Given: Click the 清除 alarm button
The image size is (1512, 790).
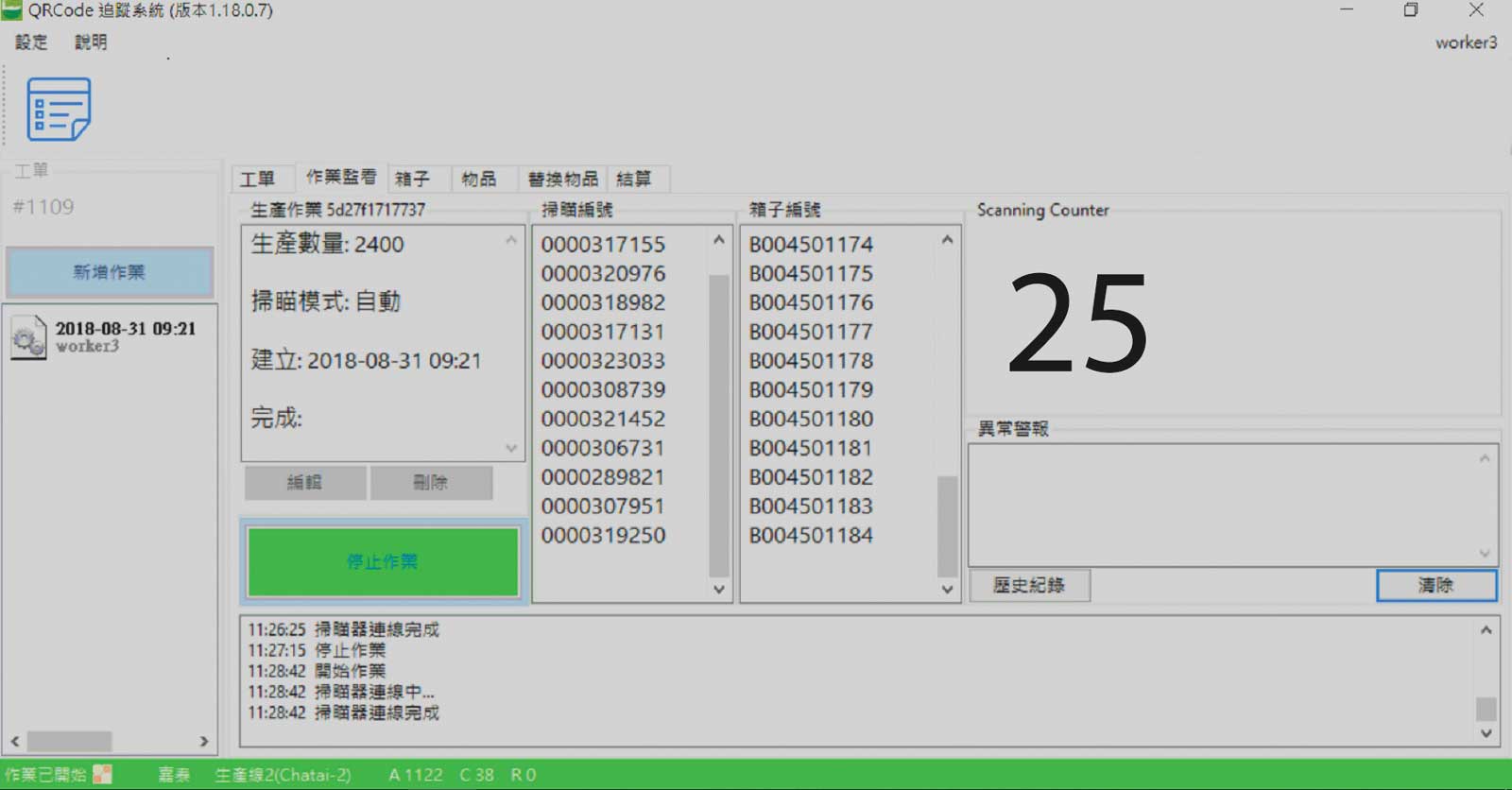Looking at the screenshot, I should [1435, 586].
